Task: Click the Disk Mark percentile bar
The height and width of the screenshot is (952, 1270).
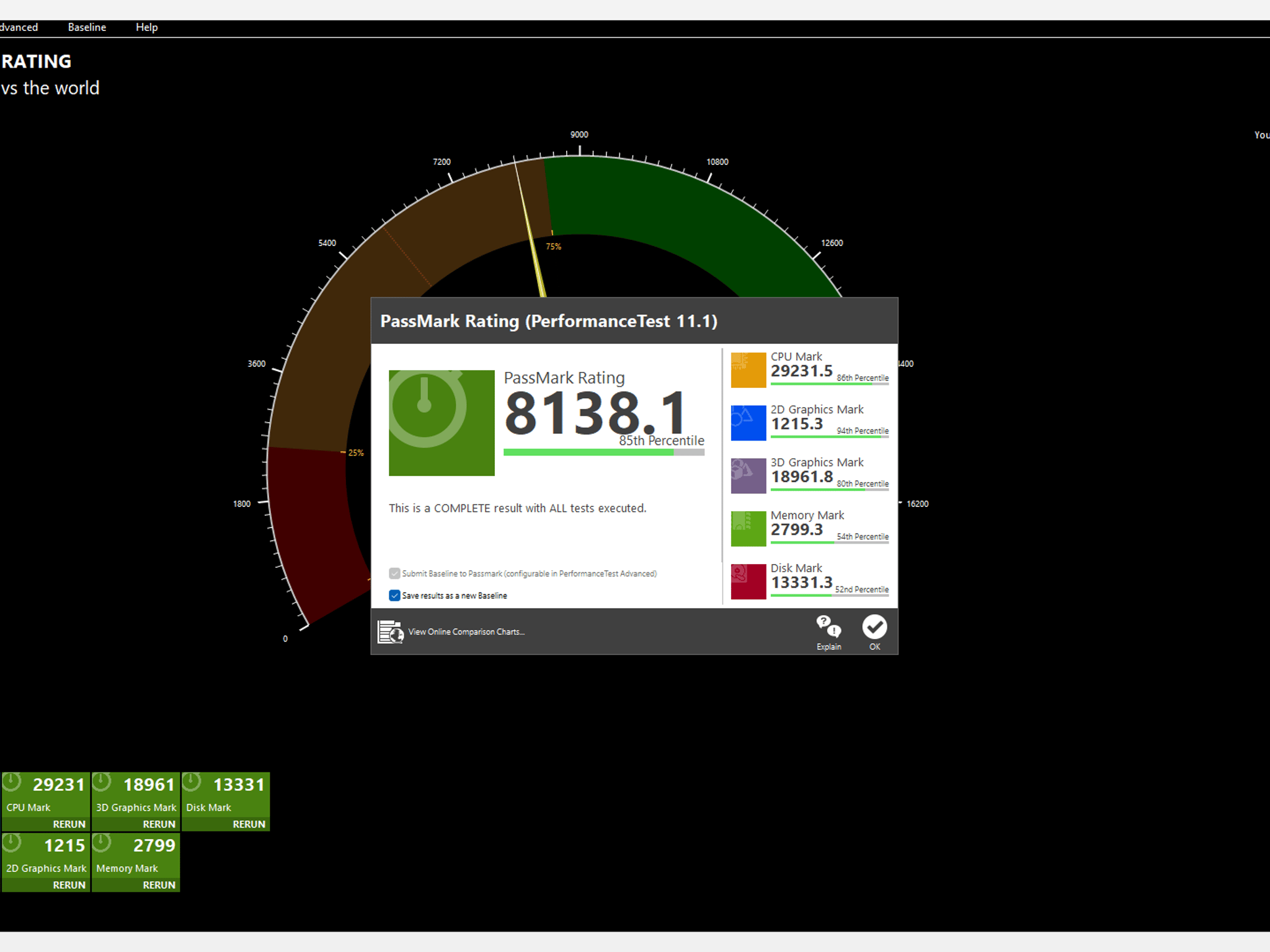Action: point(830,596)
